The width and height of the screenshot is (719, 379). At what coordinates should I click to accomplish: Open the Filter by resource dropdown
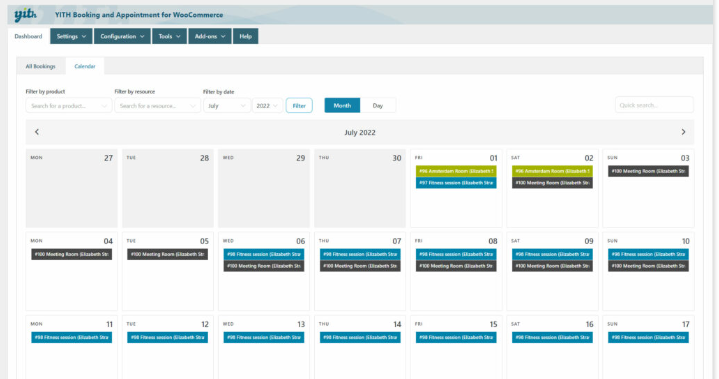point(157,106)
